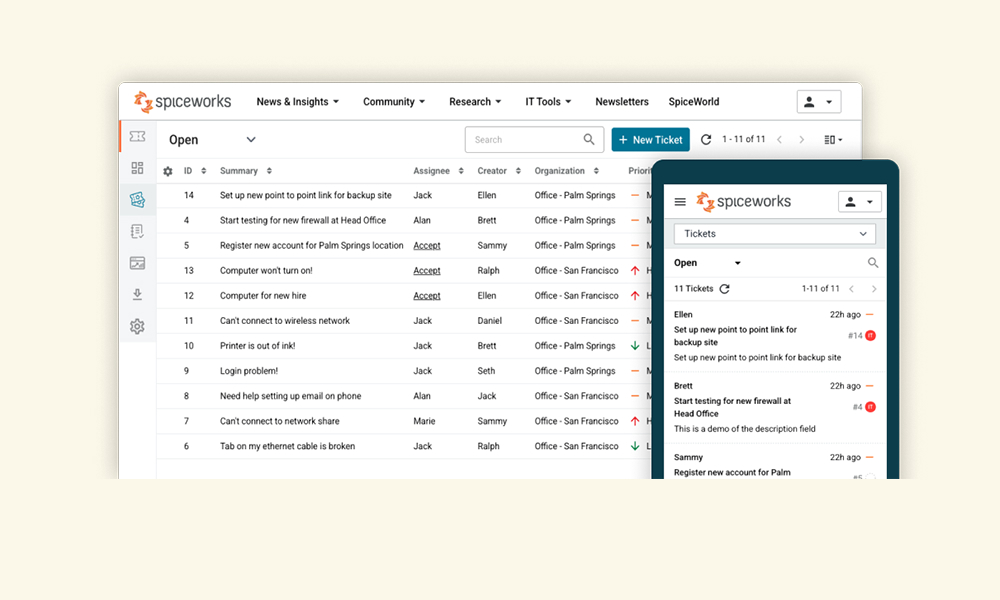Open ticket "Printer is out of ink!"
This screenshot has width=1000, height=600.
point(258,346)
